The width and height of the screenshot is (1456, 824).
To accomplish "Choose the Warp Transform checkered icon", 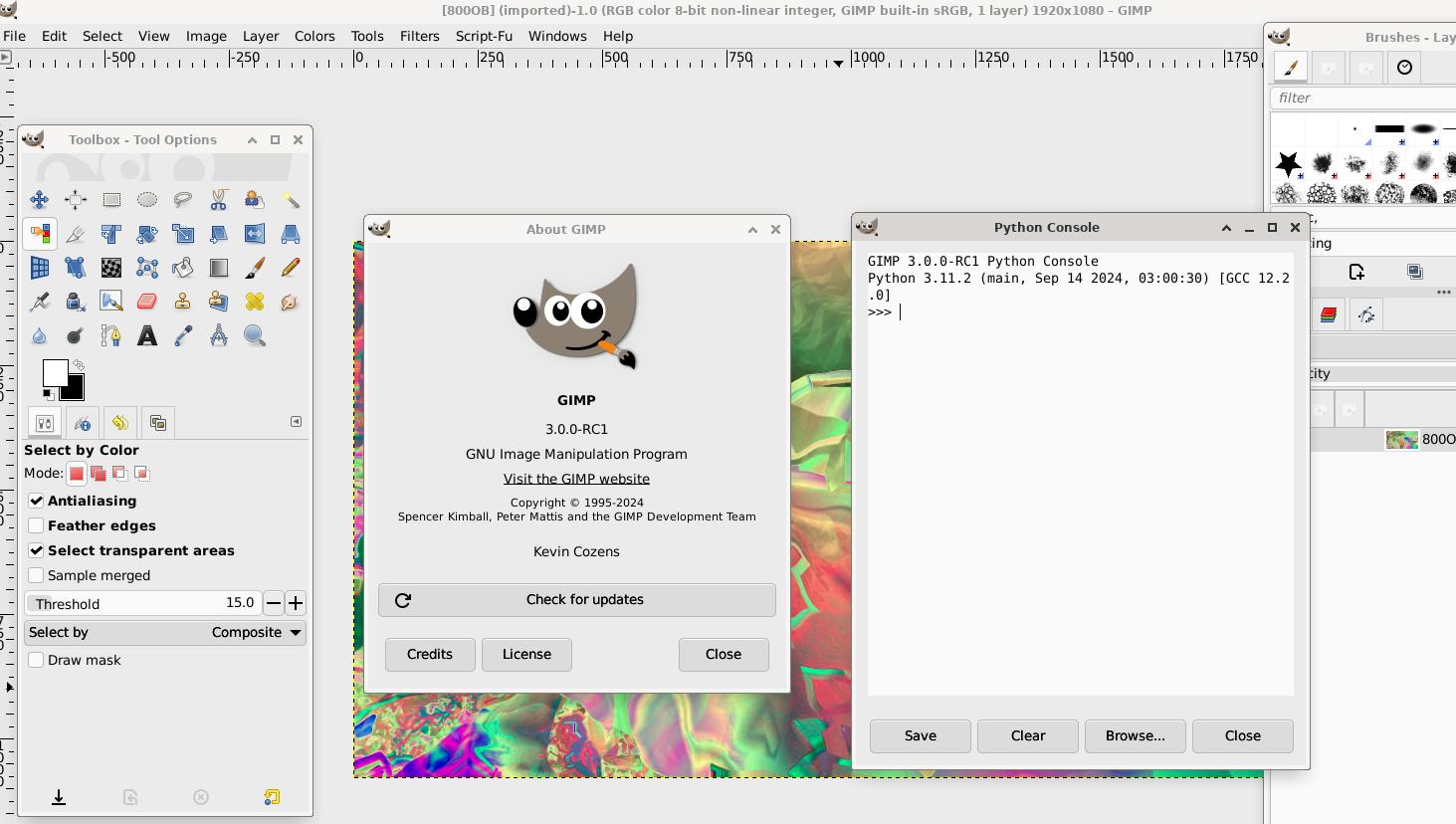I will click(111, 268).
